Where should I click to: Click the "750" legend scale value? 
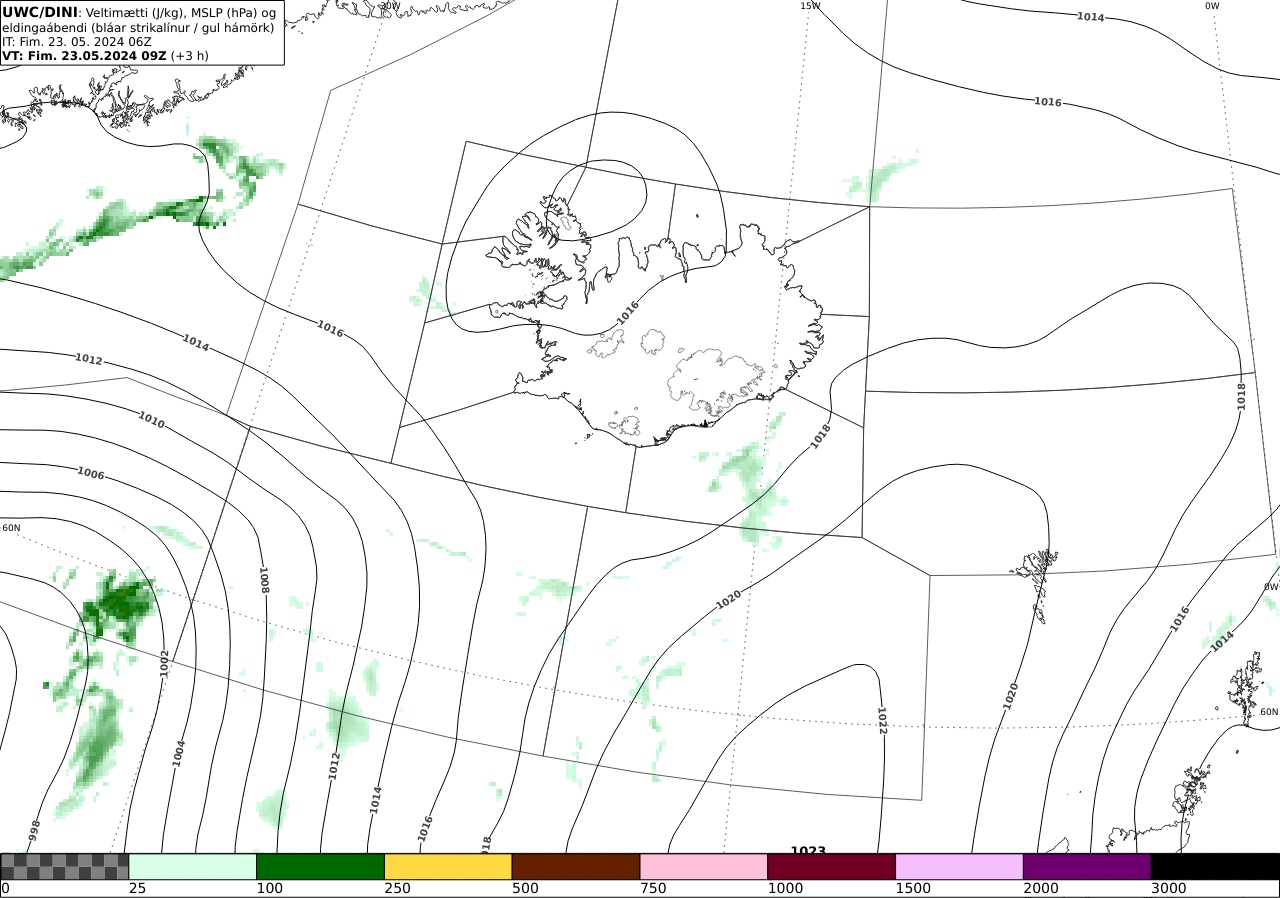(653, 889)
